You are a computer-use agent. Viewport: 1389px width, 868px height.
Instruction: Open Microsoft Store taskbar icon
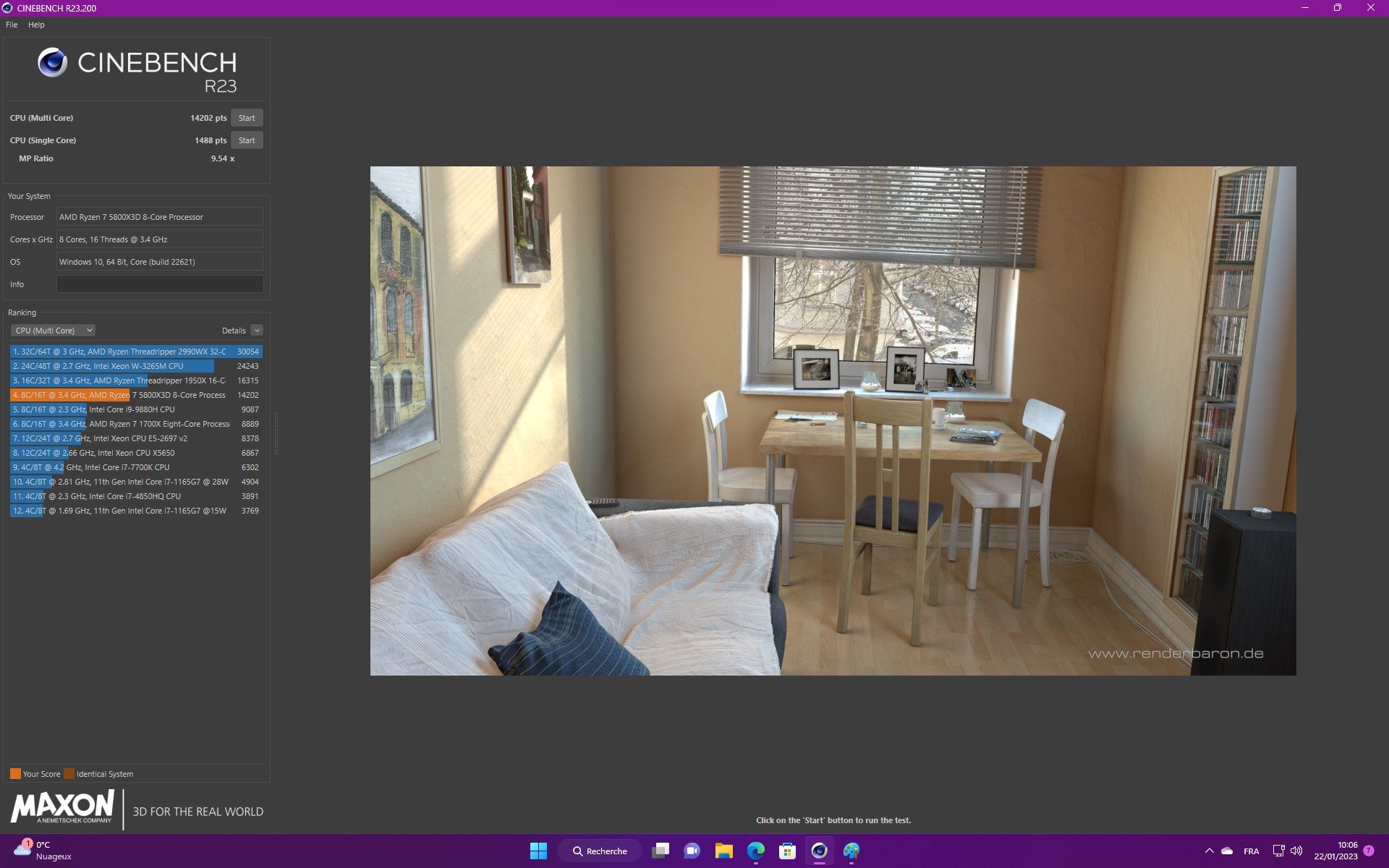pyautogui.click(x=787, y=851)
